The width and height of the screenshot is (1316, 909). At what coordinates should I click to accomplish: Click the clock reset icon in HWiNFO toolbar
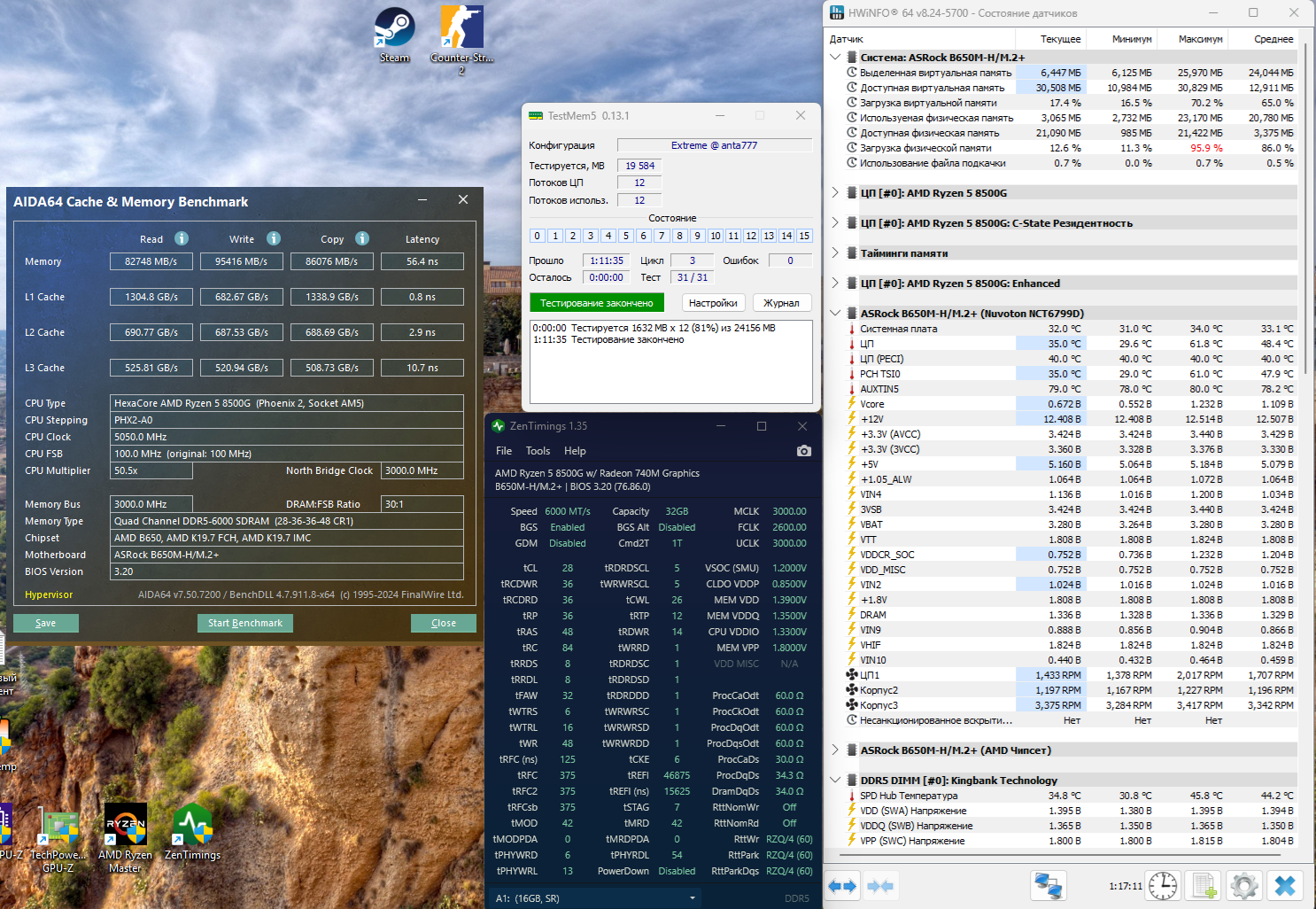coord(1162,885)
